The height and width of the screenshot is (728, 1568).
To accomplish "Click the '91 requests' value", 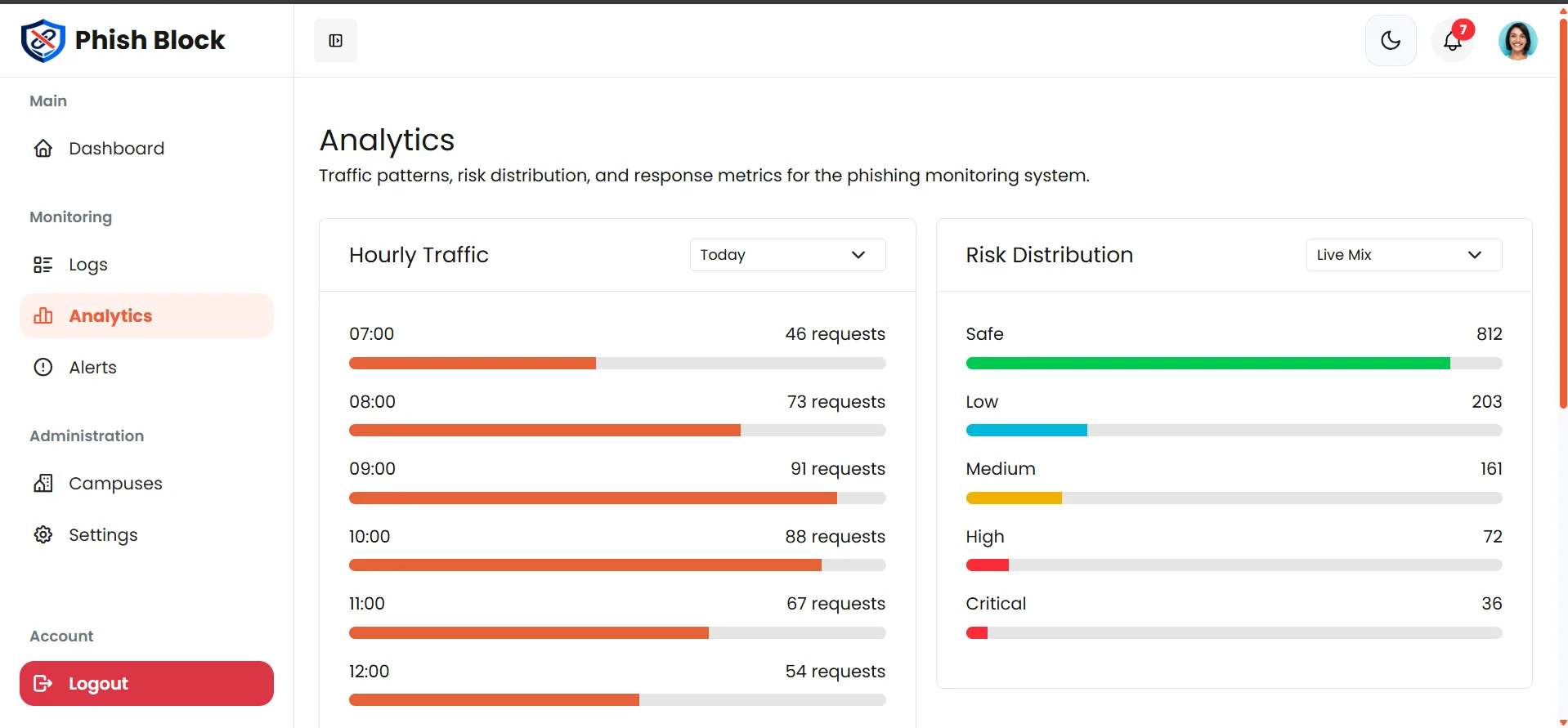I will pyautogui.click(x=838, y=469).
